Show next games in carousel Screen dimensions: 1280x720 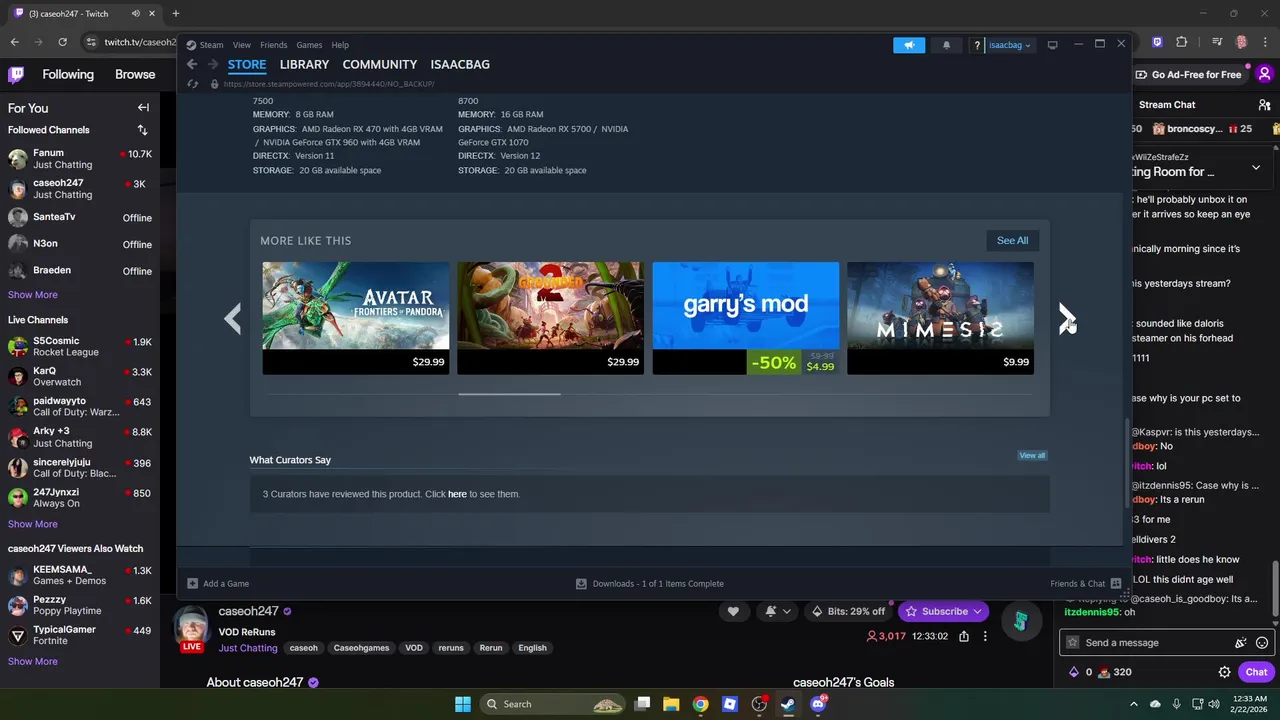pos(1066,318)
